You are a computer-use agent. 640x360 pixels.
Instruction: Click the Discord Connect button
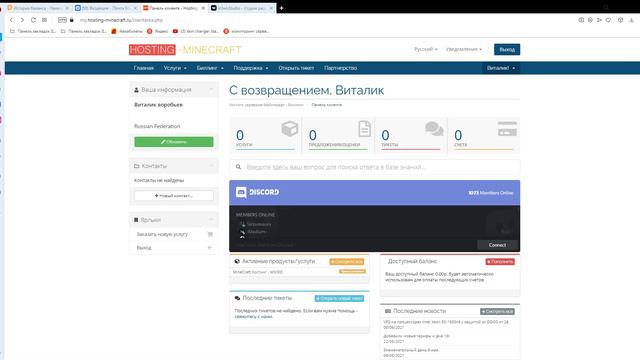(498, 245)
